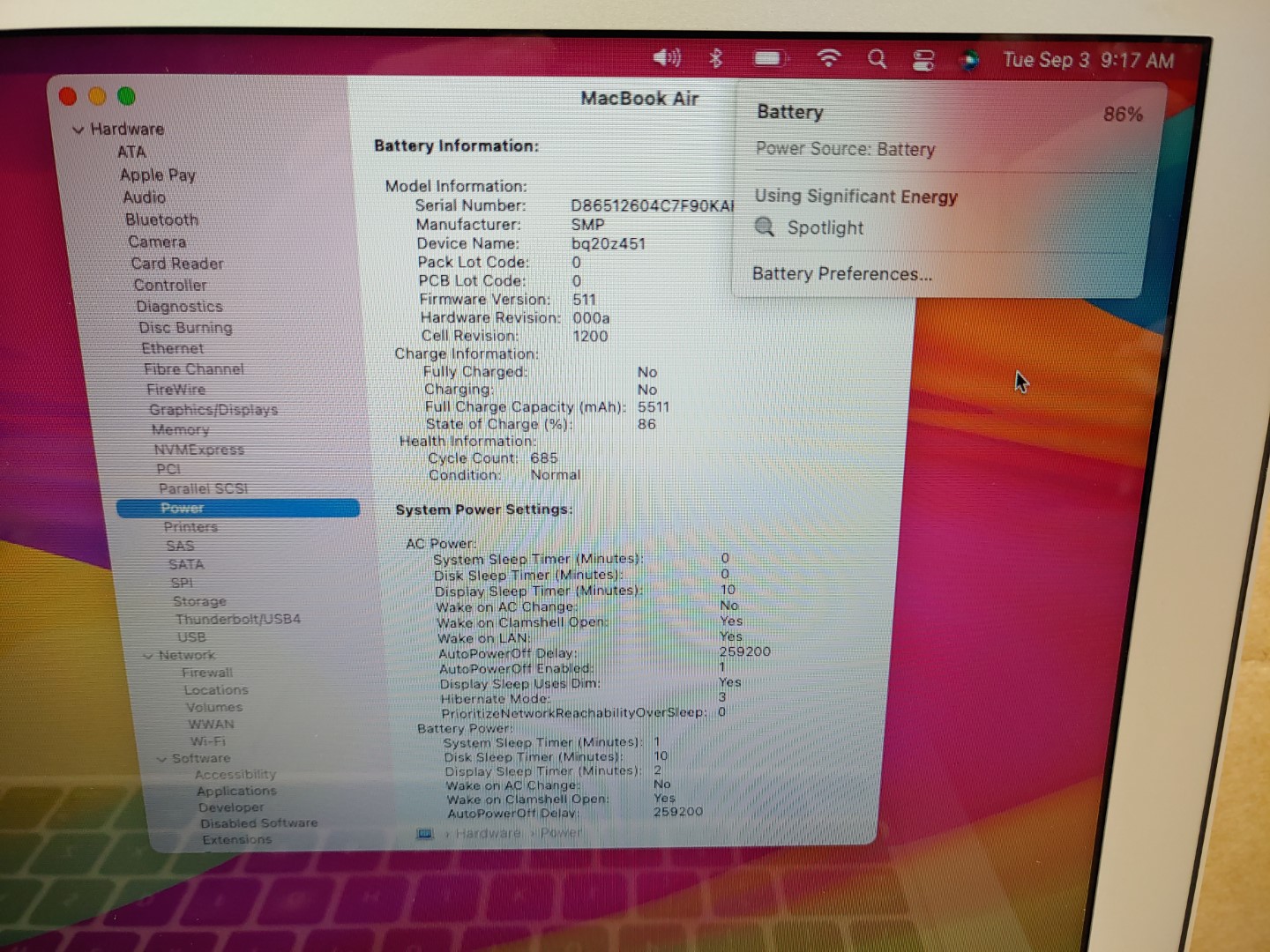Click the System Power Settings heading

click(x=484, y=509)
